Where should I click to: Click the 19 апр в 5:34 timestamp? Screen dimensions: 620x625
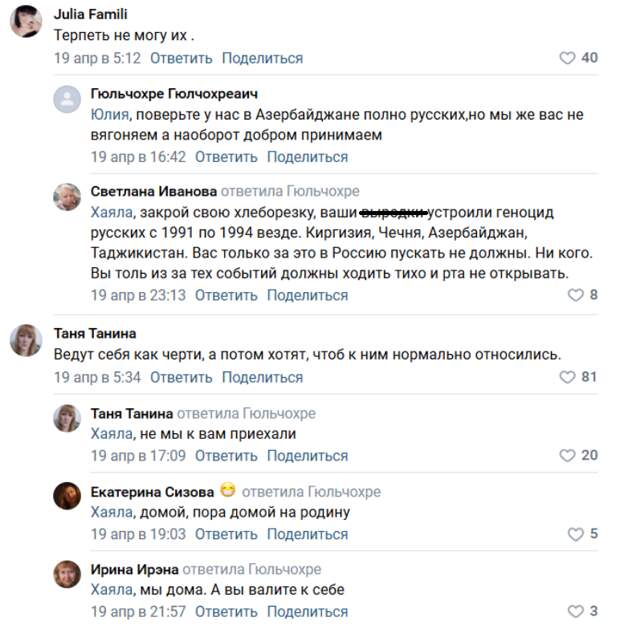click(x=97, y=377)
